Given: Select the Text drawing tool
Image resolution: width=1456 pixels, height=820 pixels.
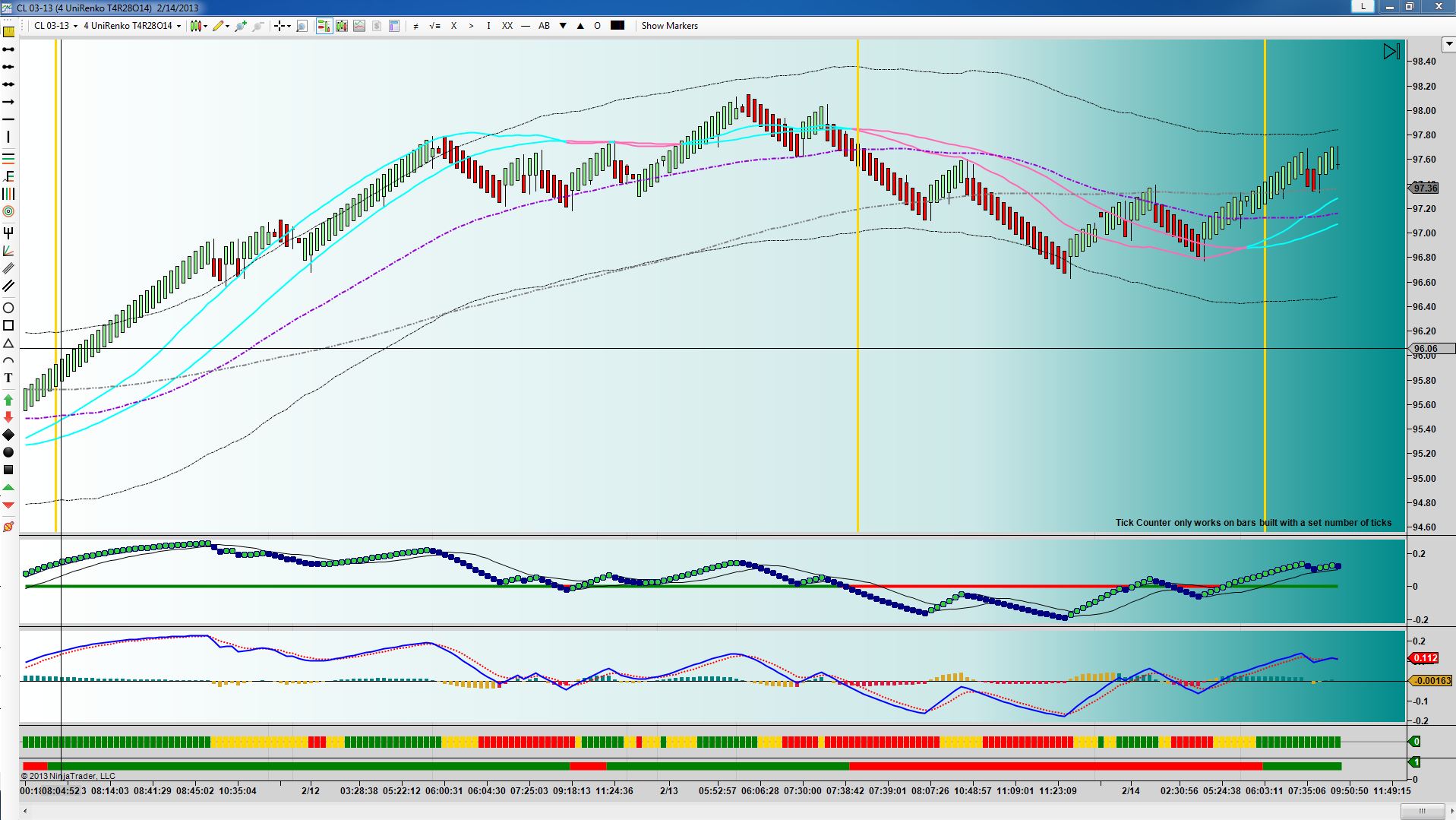Looking at the screenshot, I should (x=8, y=378).
